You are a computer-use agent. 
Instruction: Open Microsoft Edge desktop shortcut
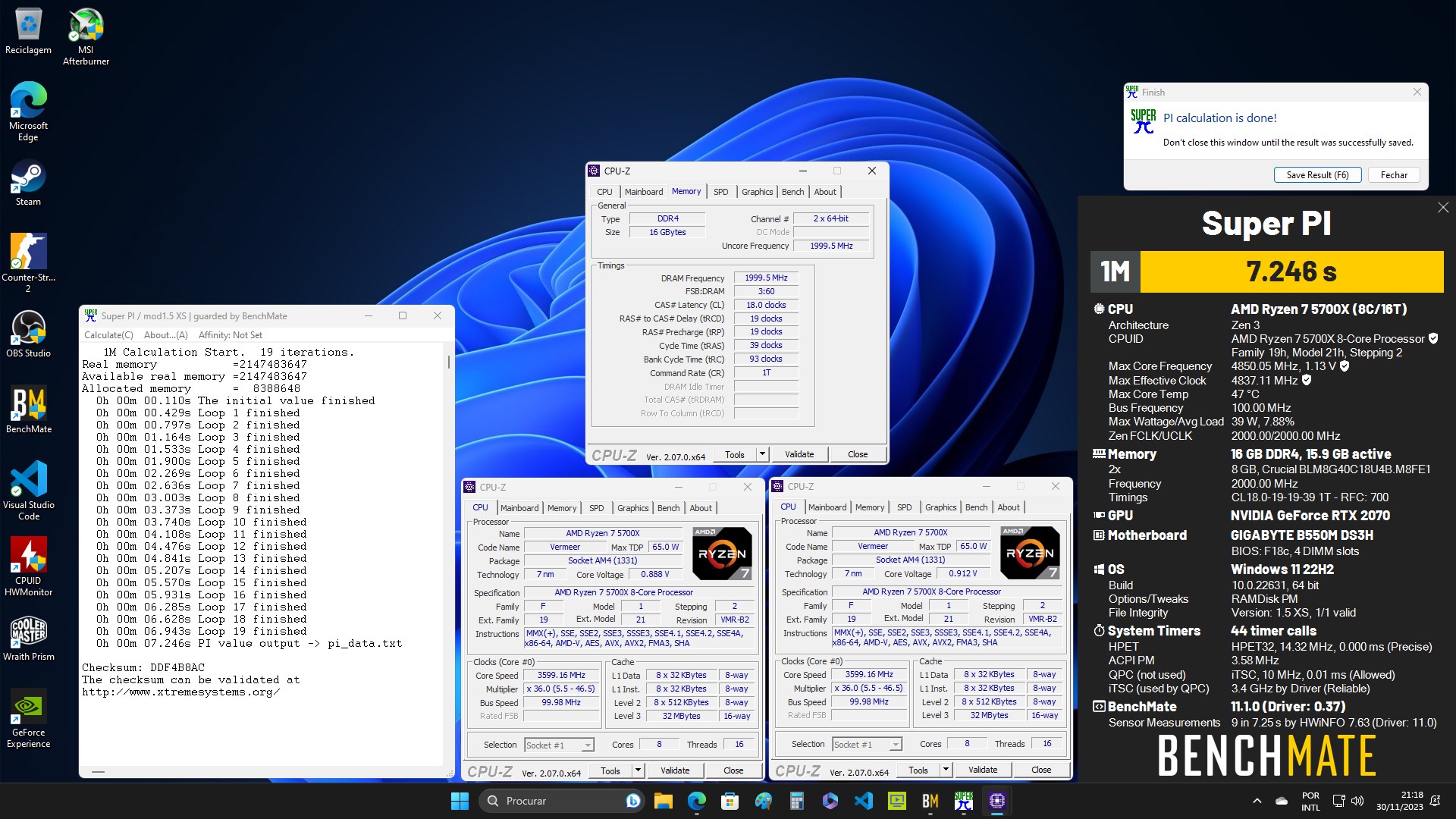coord(28,112)
